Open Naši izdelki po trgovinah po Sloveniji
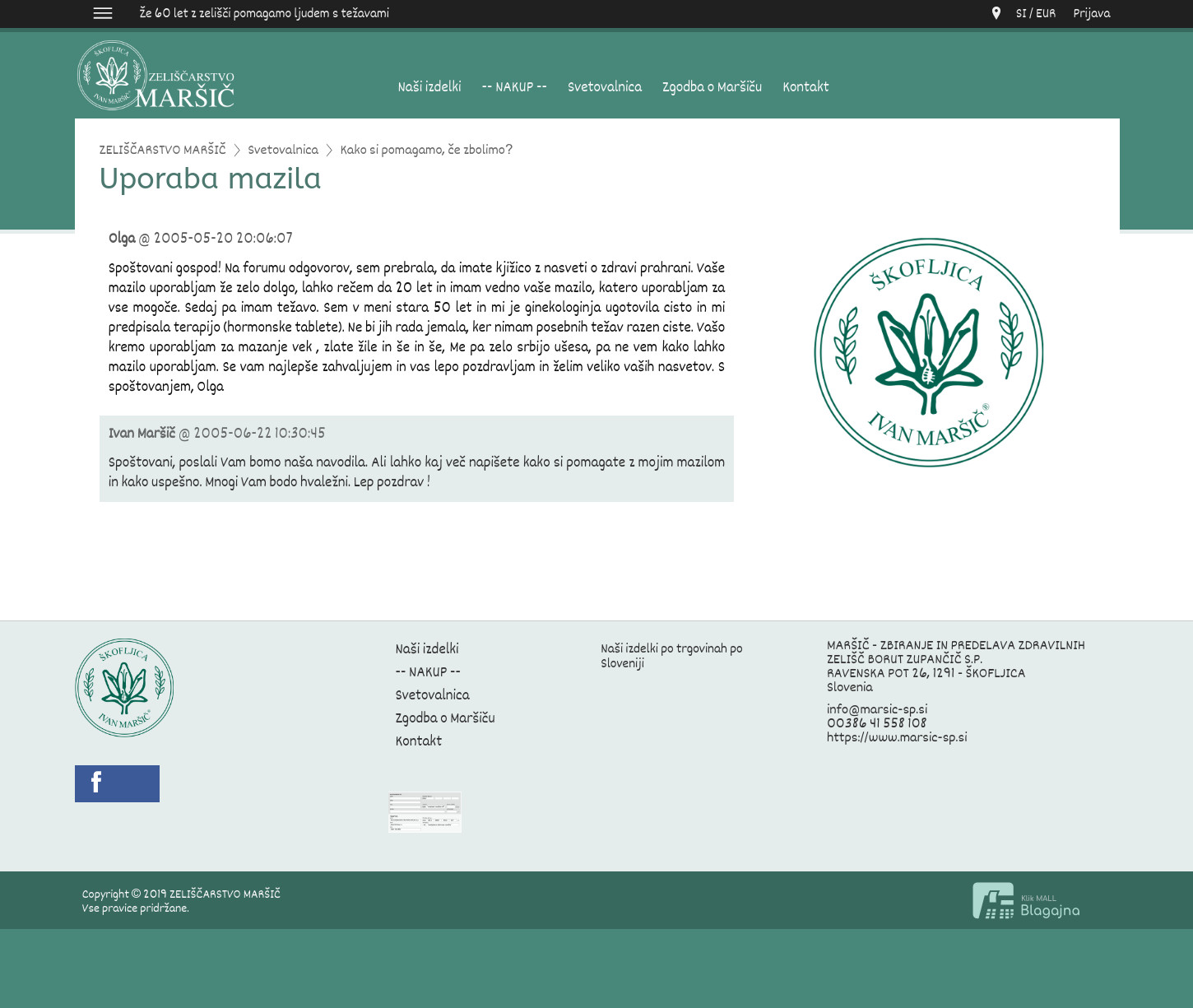 coord(671,656)
